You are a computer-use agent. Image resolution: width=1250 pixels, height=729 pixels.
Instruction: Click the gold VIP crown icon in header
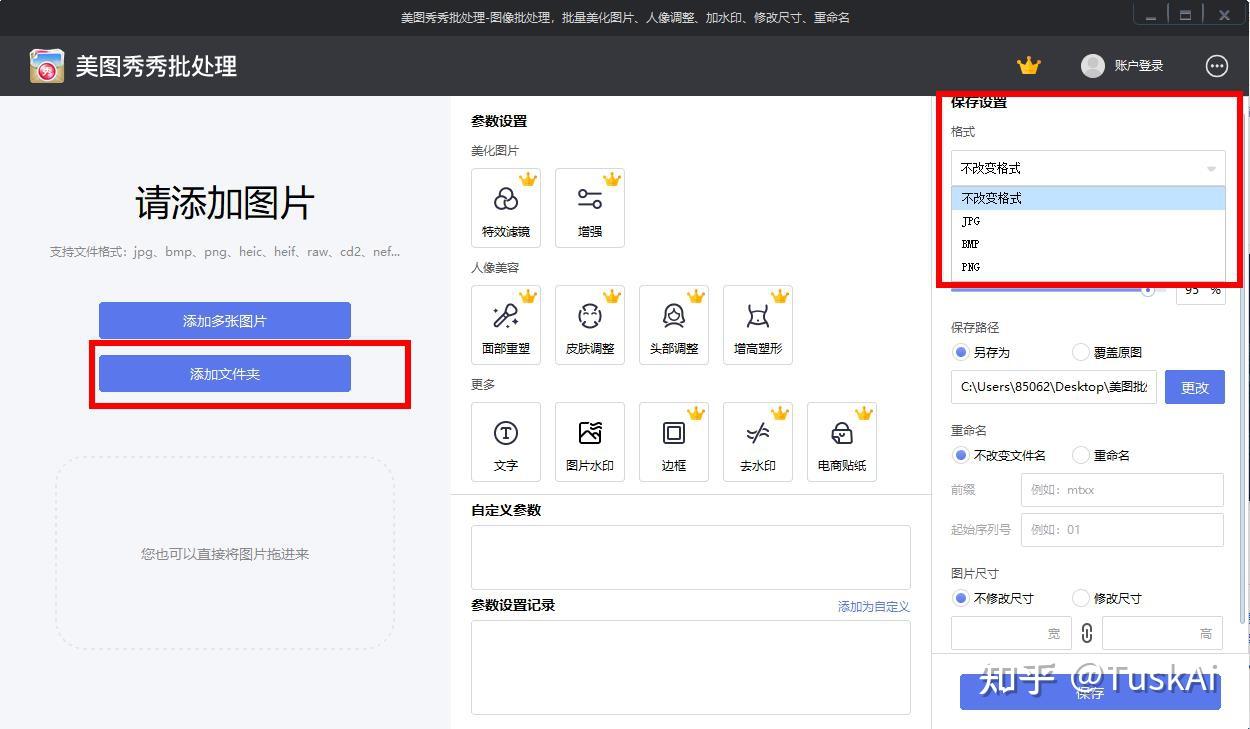1029,66
